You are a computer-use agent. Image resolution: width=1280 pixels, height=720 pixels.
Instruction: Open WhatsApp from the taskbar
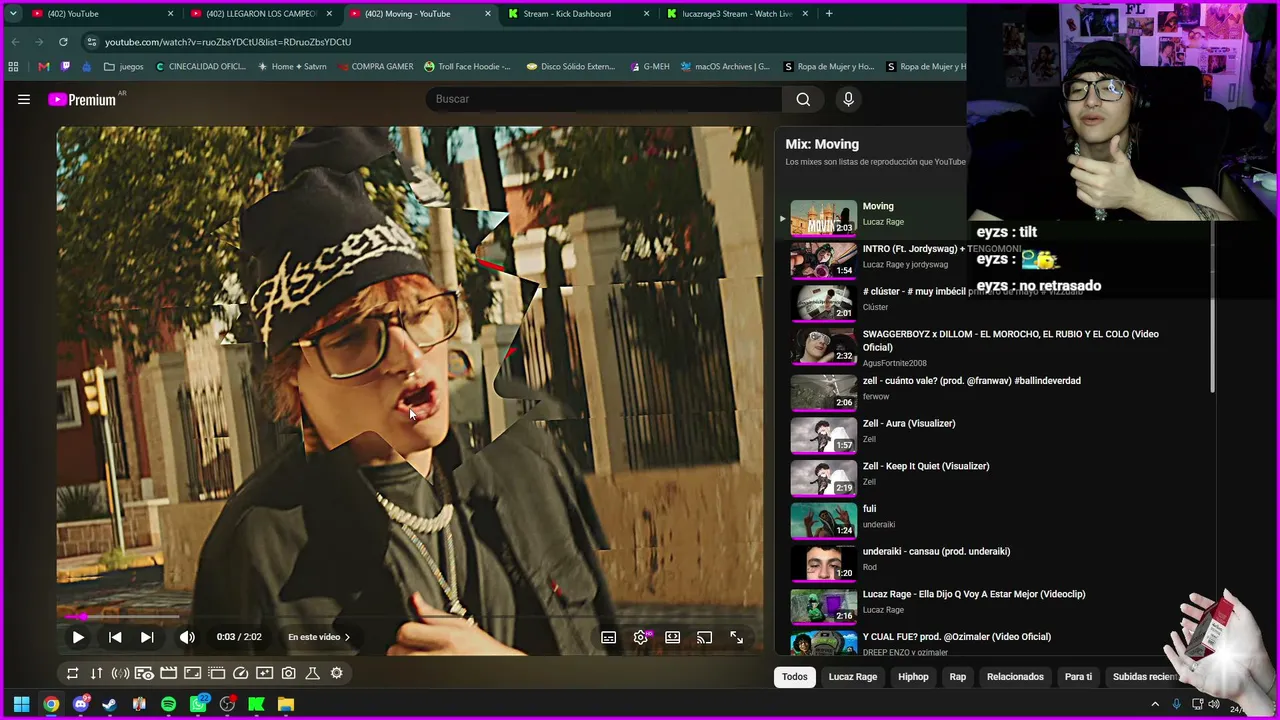[x=198, y=704]
